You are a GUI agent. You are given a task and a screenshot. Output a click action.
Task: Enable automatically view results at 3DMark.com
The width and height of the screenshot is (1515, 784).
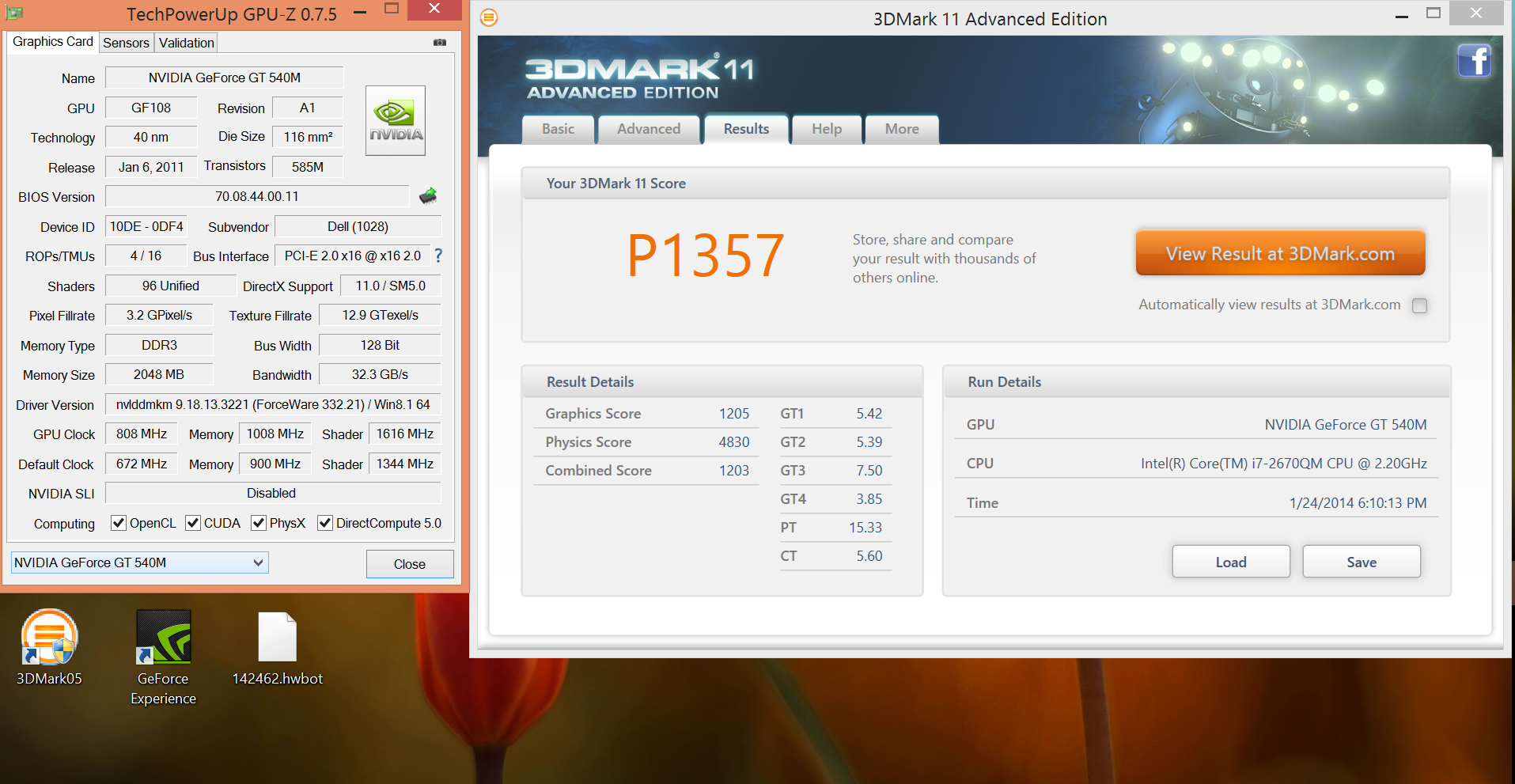pyautogui.click(x=1420, y=305)
